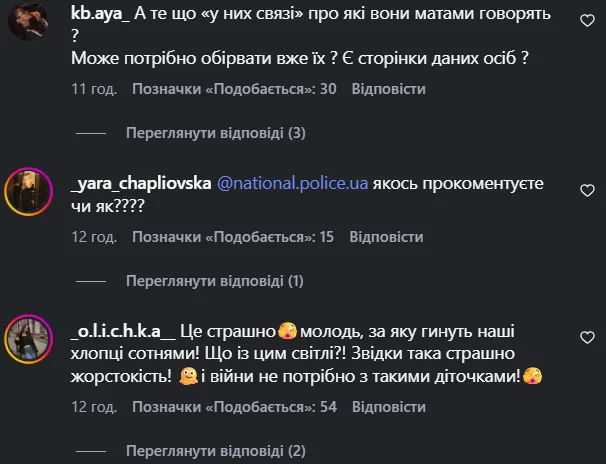View the 54 likes on _o.l.i.c.h.k.a__ comment
This screenshot has width=606, height=464.
234,407
